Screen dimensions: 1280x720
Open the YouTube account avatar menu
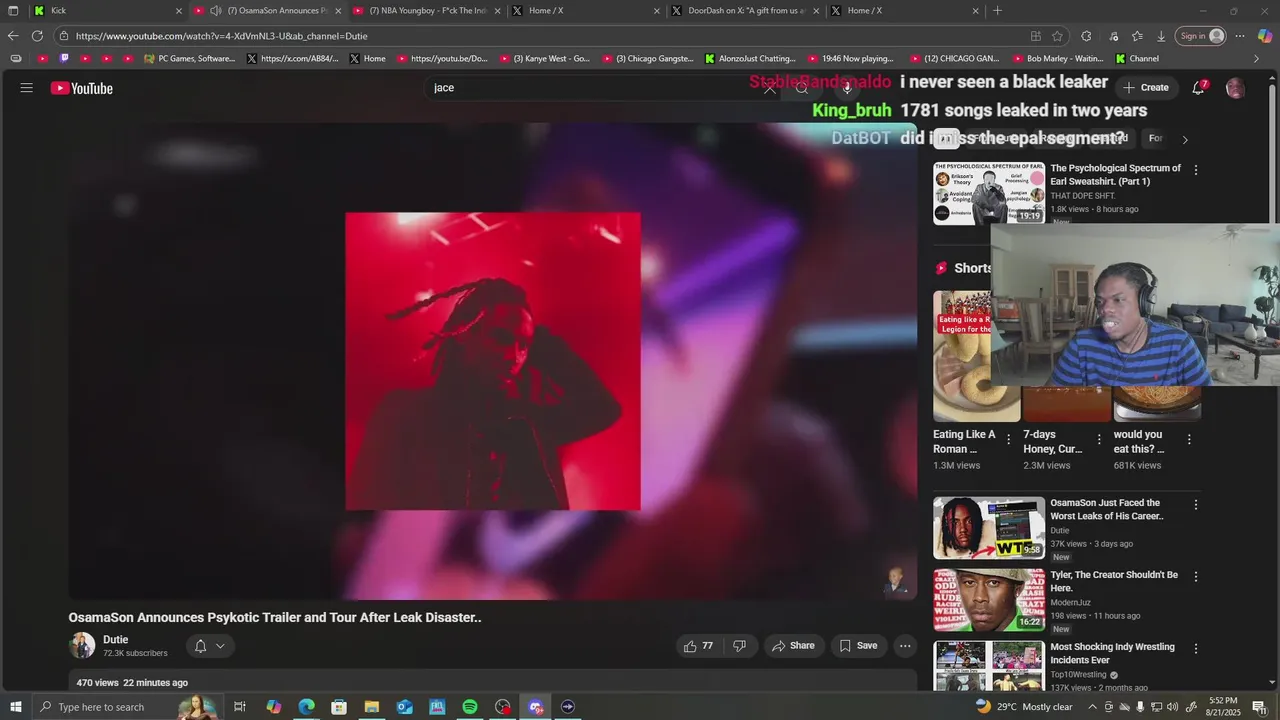coord(1235,88)
